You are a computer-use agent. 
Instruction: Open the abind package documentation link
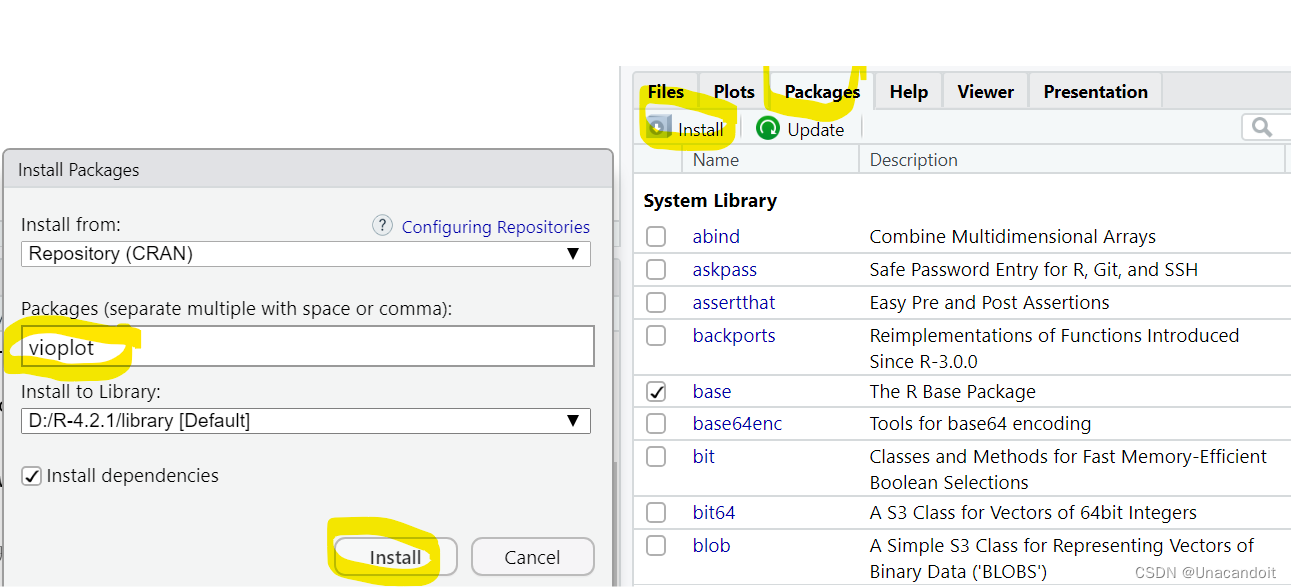[x=716, y=236]
